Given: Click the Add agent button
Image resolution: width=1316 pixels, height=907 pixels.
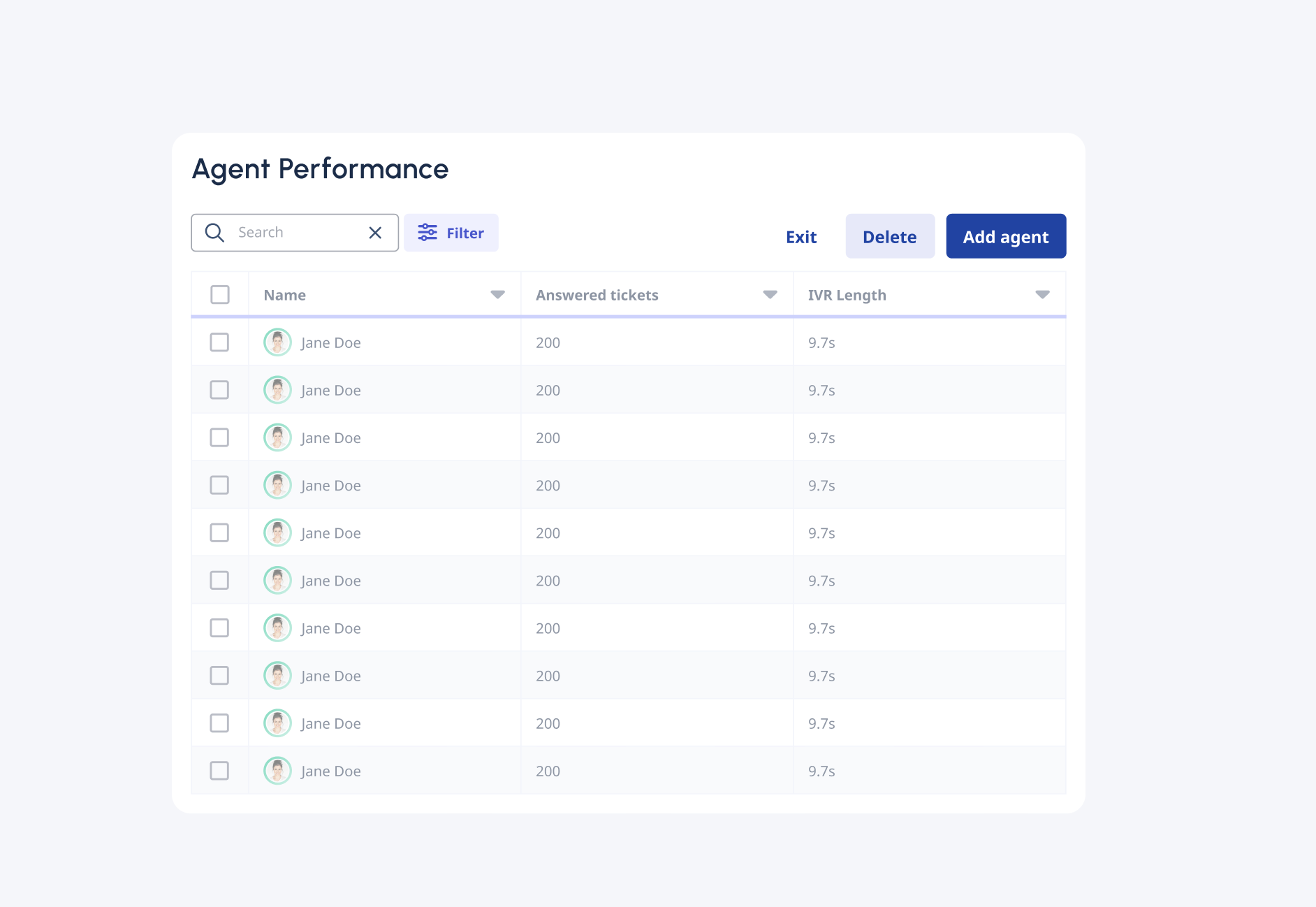Looking at the screenshot, I should tap(1005, 237).
